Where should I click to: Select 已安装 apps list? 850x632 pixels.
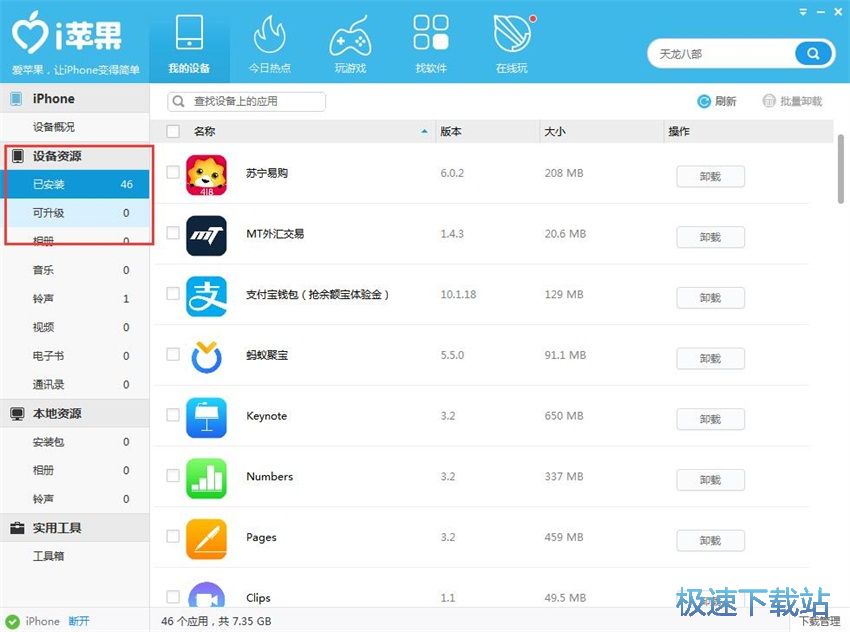[75, 184]
